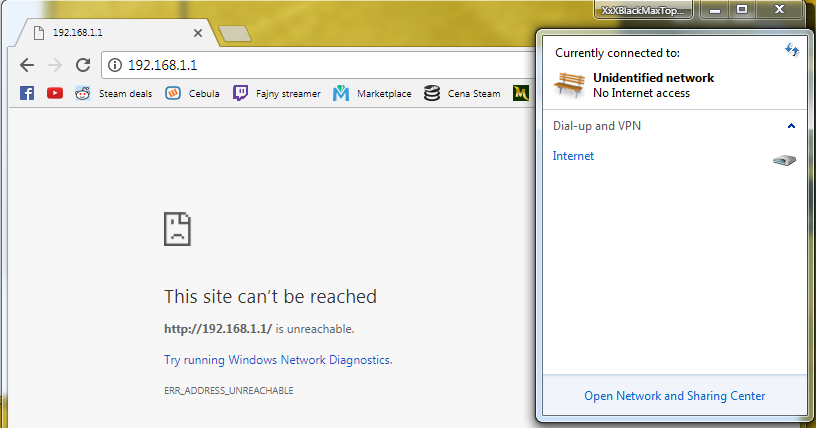Click the modem icon beside Internet connection
The height and width of the screenshot is (428, 816).
click(784, 159)
